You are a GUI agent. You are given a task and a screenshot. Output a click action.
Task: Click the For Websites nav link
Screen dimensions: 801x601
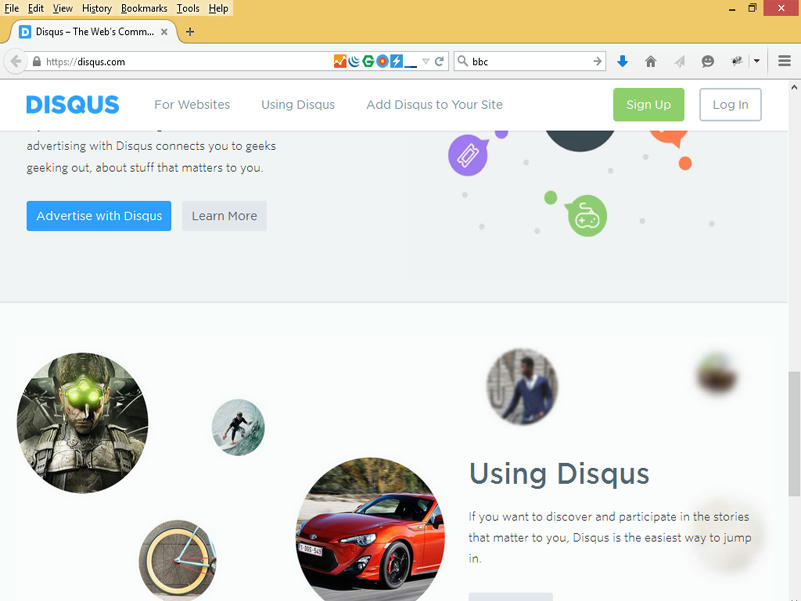pos(192,104)
